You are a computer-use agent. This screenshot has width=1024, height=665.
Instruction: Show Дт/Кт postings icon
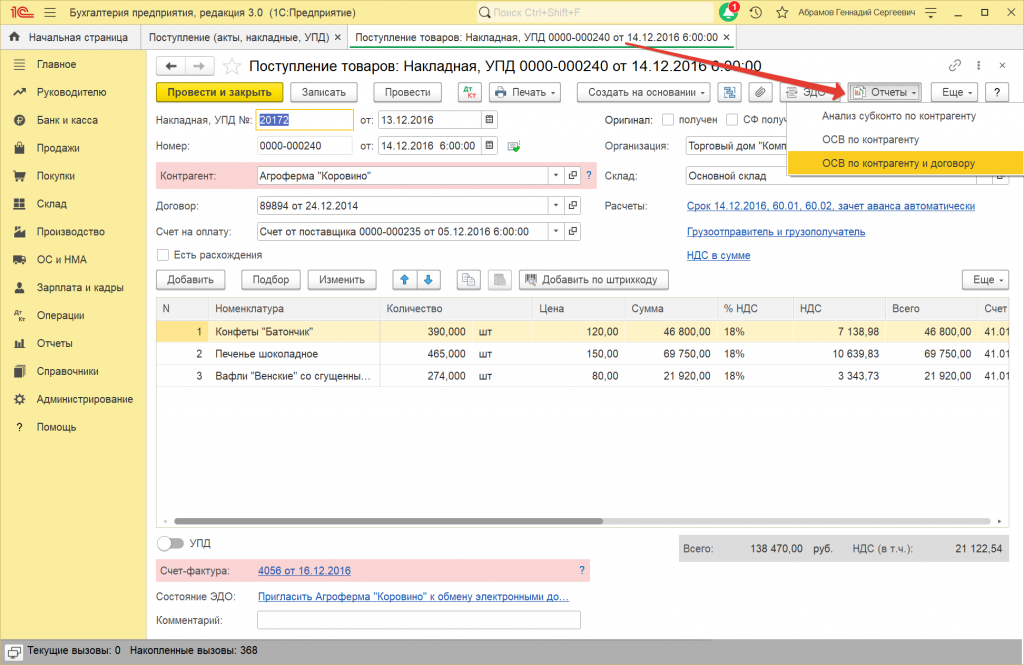(x=470, y=92)
